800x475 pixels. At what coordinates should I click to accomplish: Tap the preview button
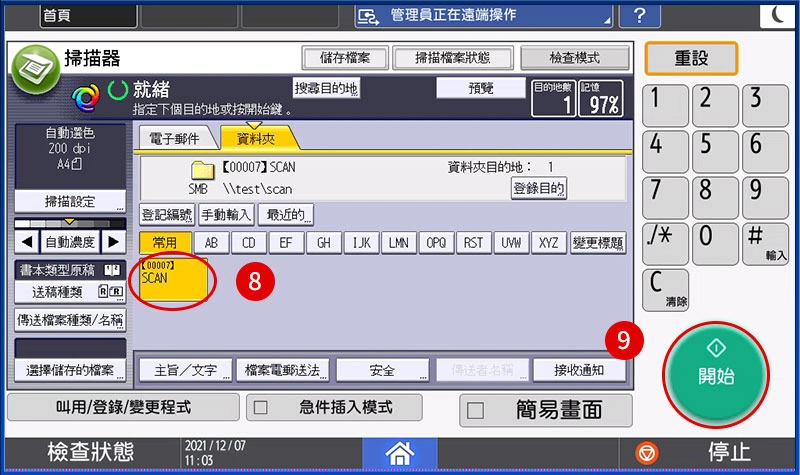(x=481, y=88)
